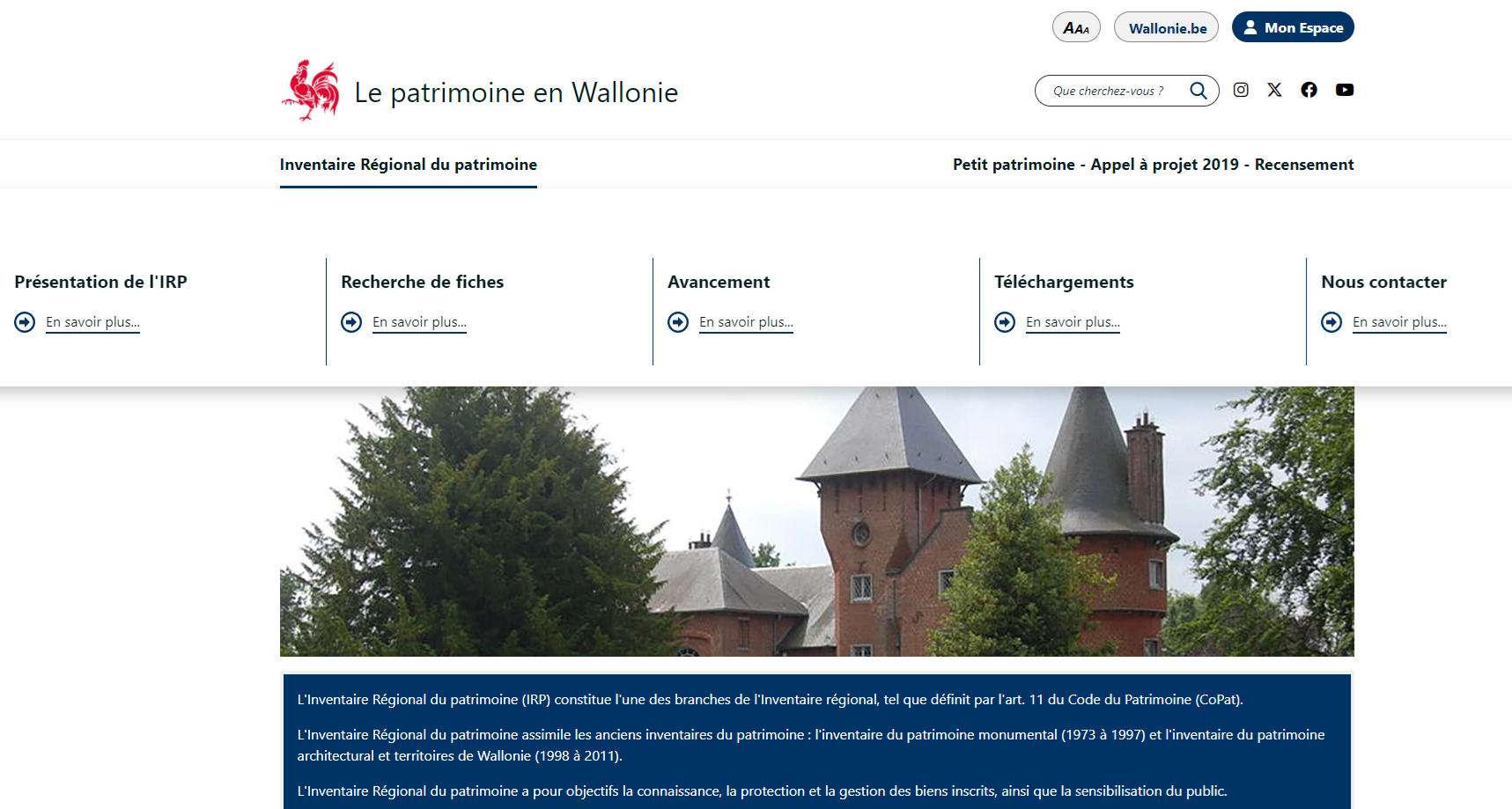1512x809 pixels.
Task: Click arrow icon under Avancement
Action: (678, 322)
